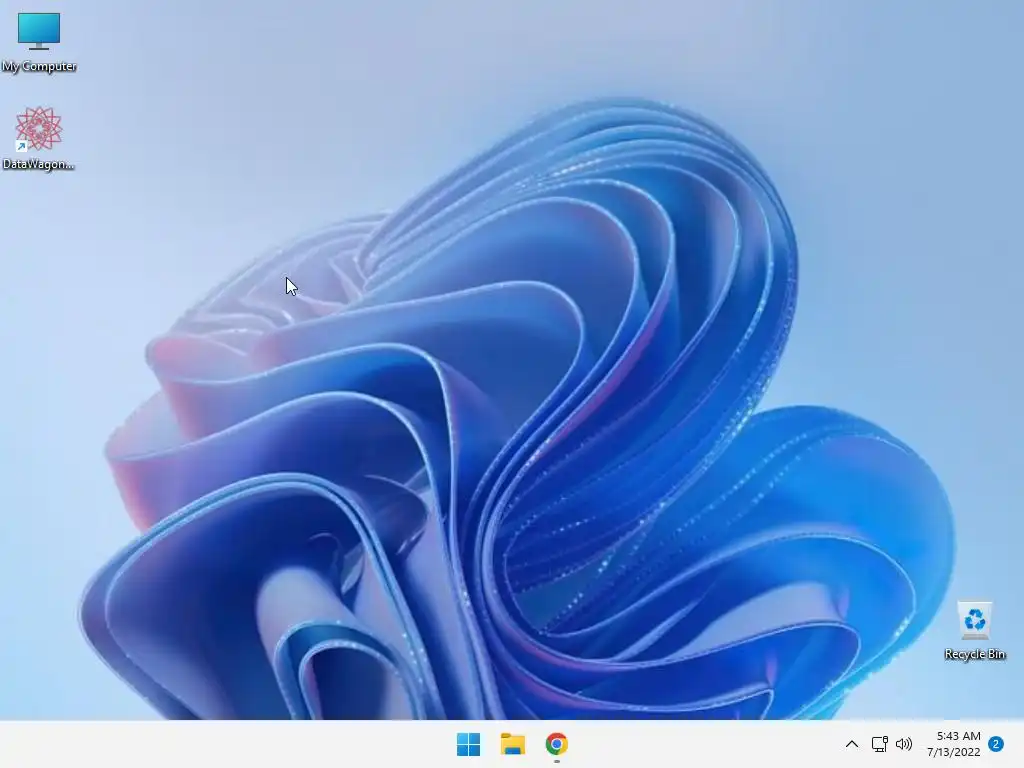Open Google Chrome from the taskbar

[556, 744]
